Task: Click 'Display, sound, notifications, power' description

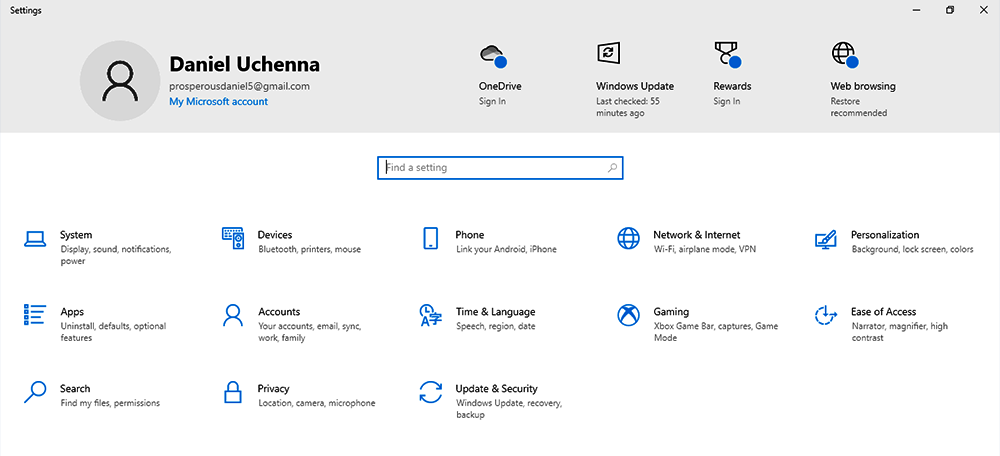Action: pos(116,255)
